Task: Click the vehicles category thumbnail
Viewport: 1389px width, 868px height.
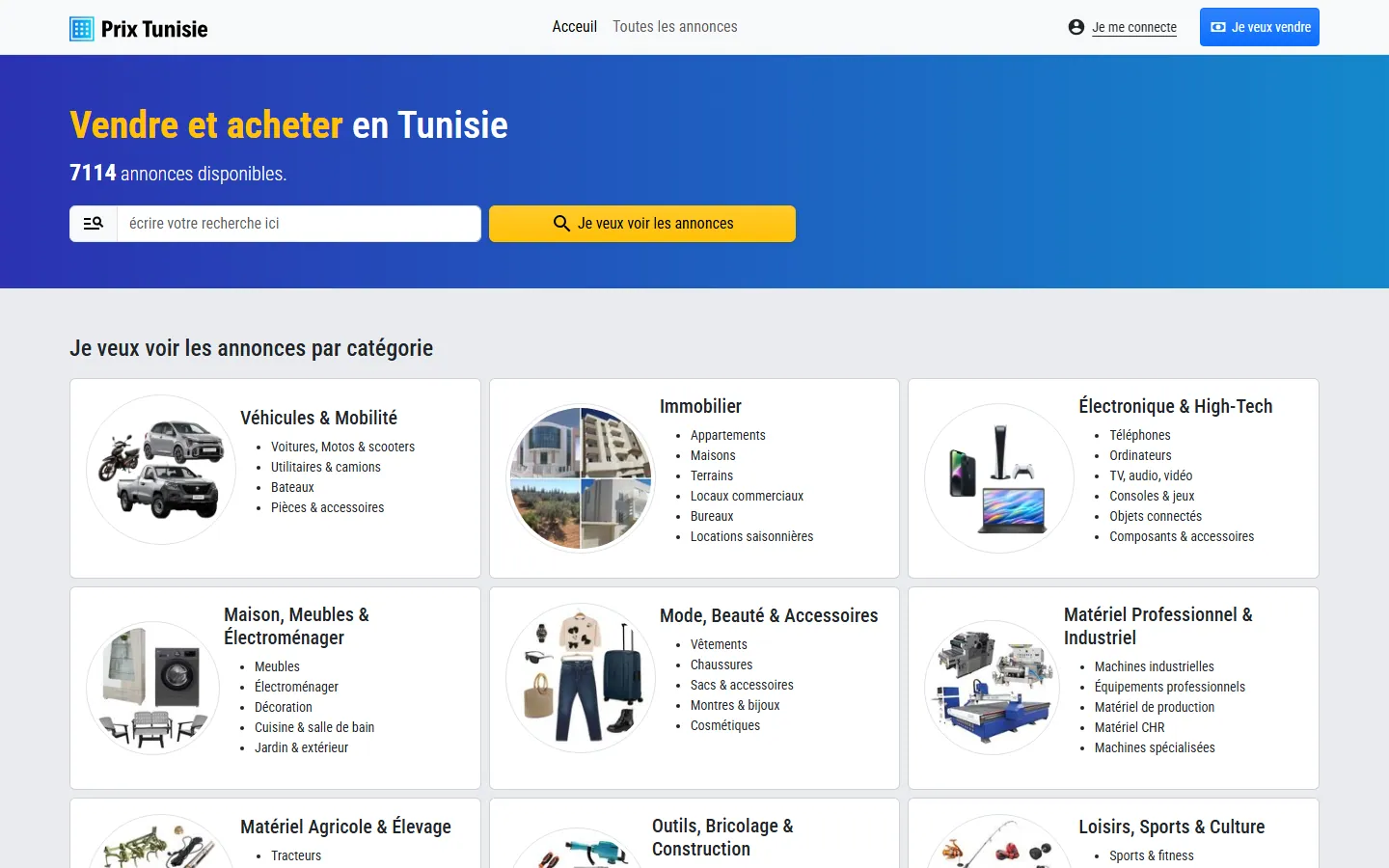Action: pos(161,470)
